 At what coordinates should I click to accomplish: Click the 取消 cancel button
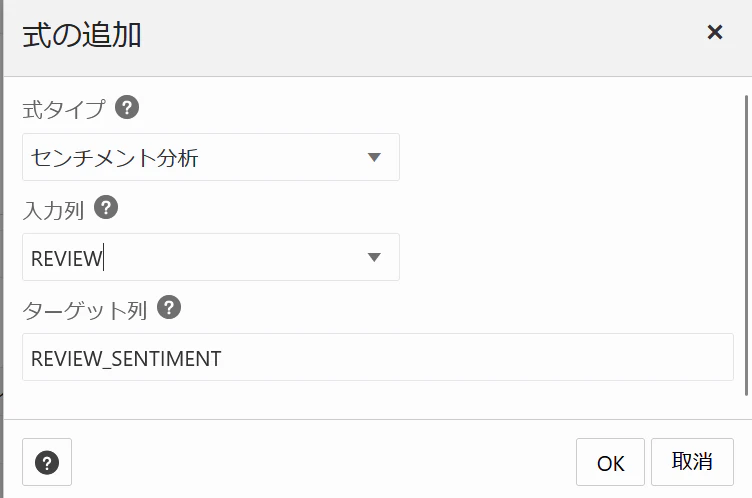tap(692, 462)
